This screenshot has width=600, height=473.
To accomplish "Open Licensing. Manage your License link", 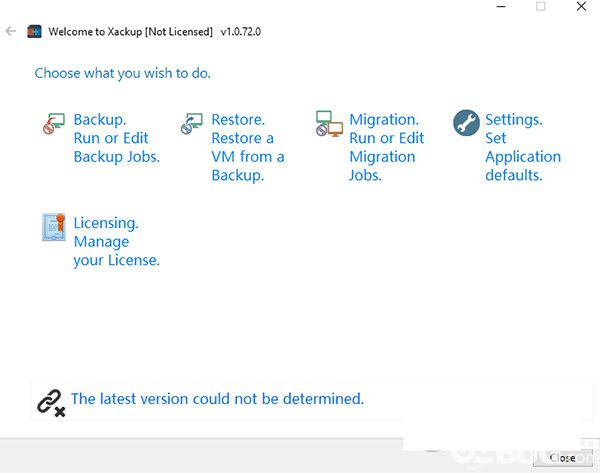I will (116, 241).
